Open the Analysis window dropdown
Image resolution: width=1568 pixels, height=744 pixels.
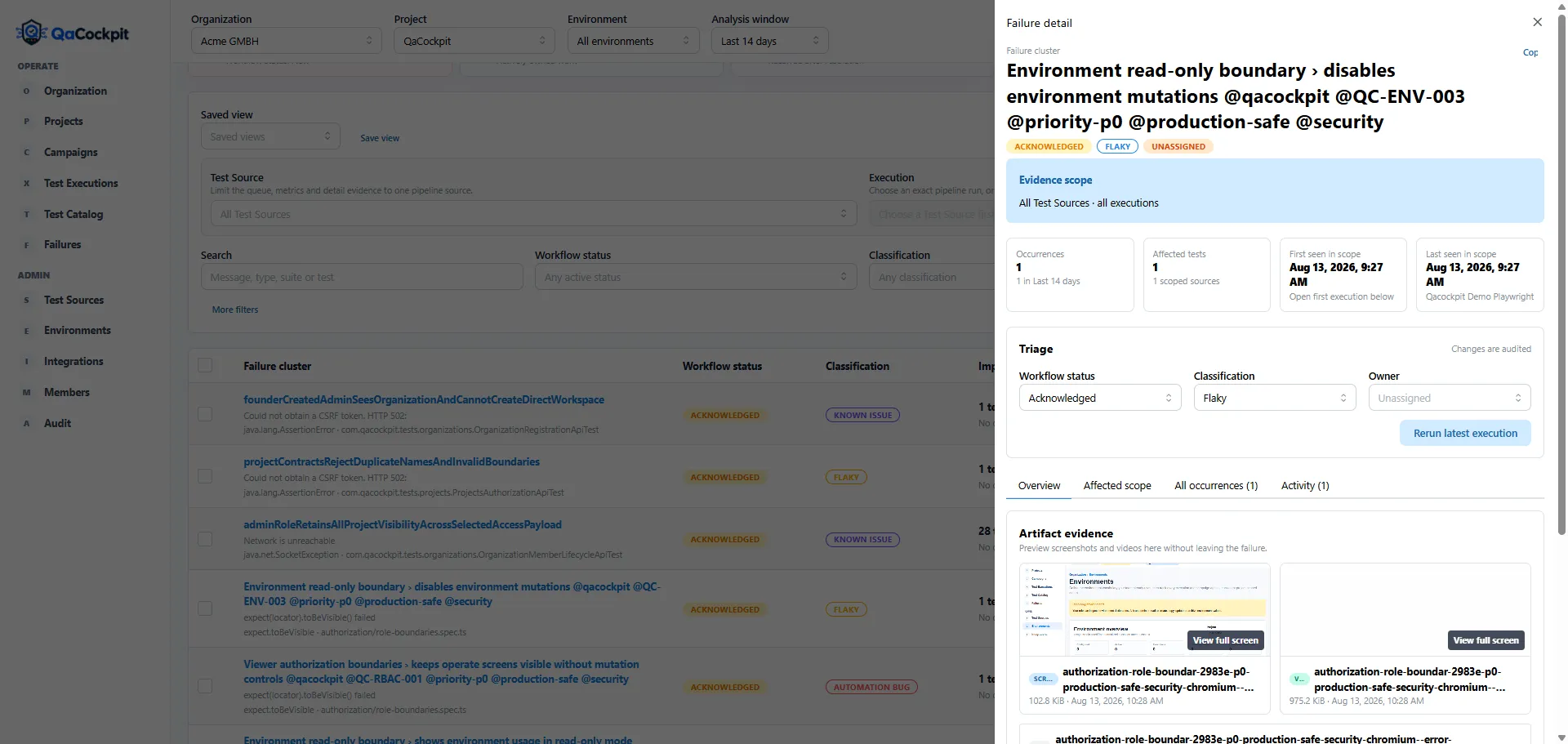(x=769, y=41)
